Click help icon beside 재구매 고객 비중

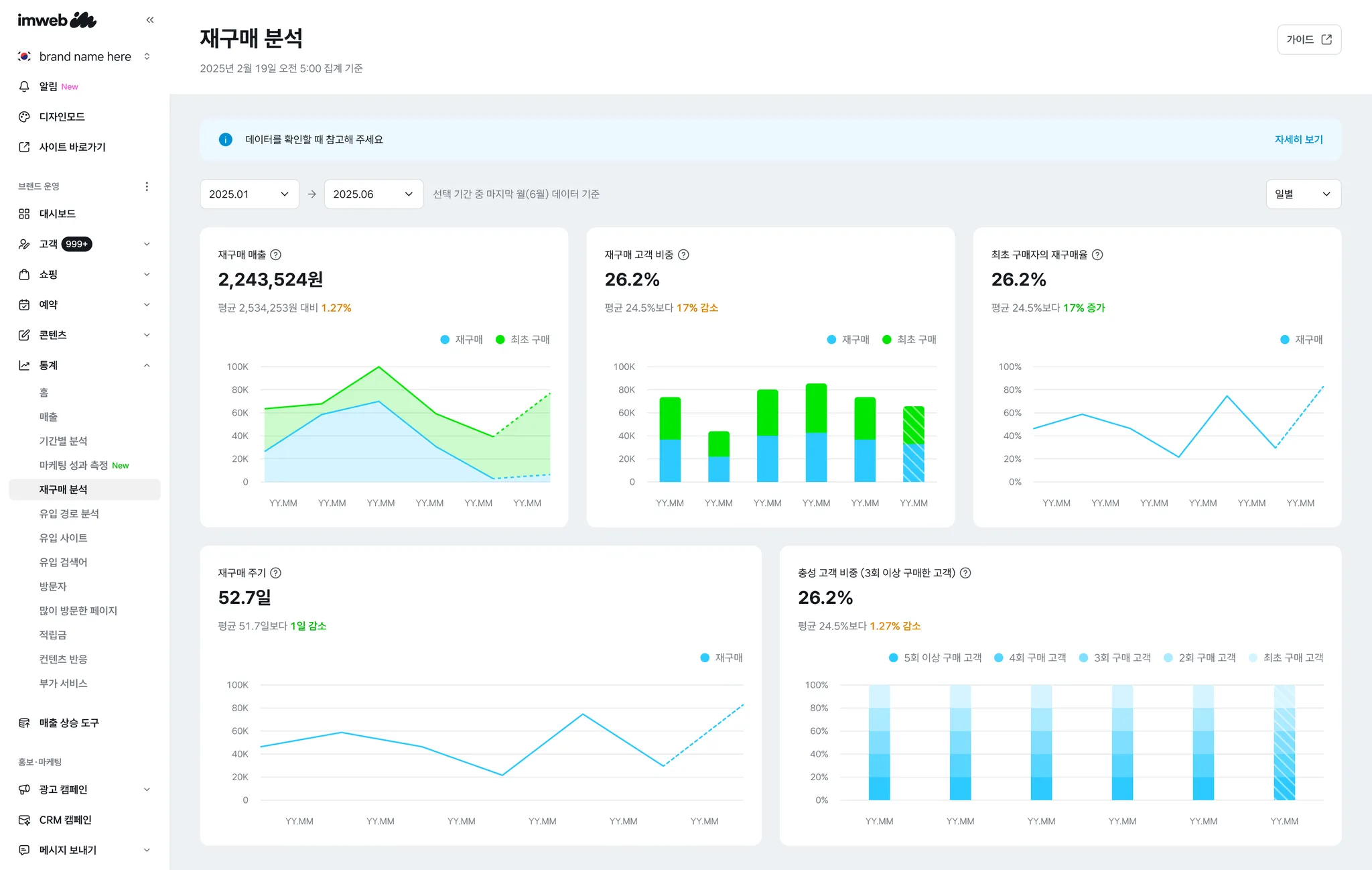pyautogui.click(x=683, y=255)
